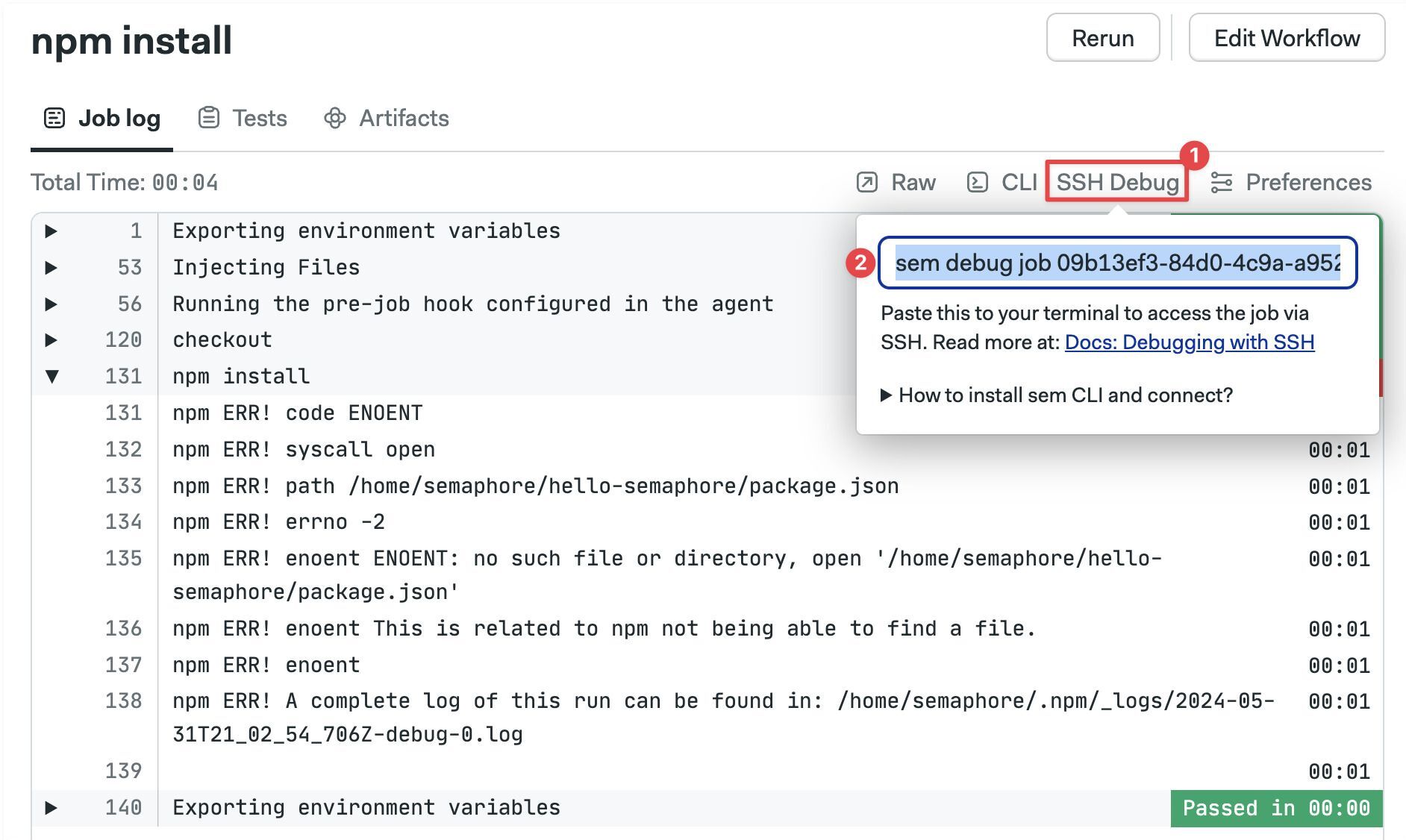This screenshot has width=1406, height=840.
Task: Click line number 139
Action: pos(123,771)
